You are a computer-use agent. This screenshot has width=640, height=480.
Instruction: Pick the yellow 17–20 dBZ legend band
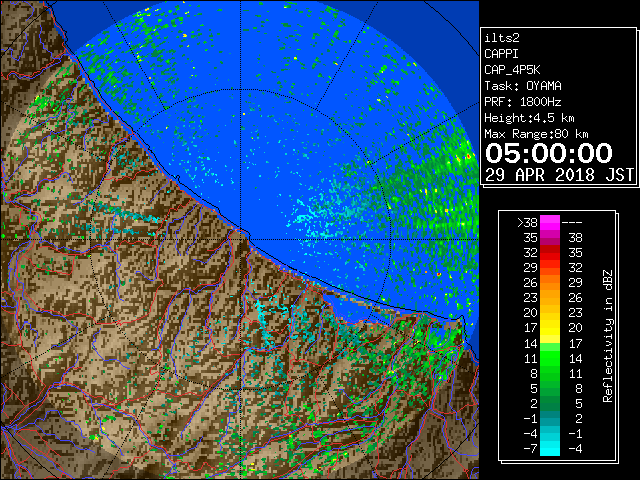550,328
